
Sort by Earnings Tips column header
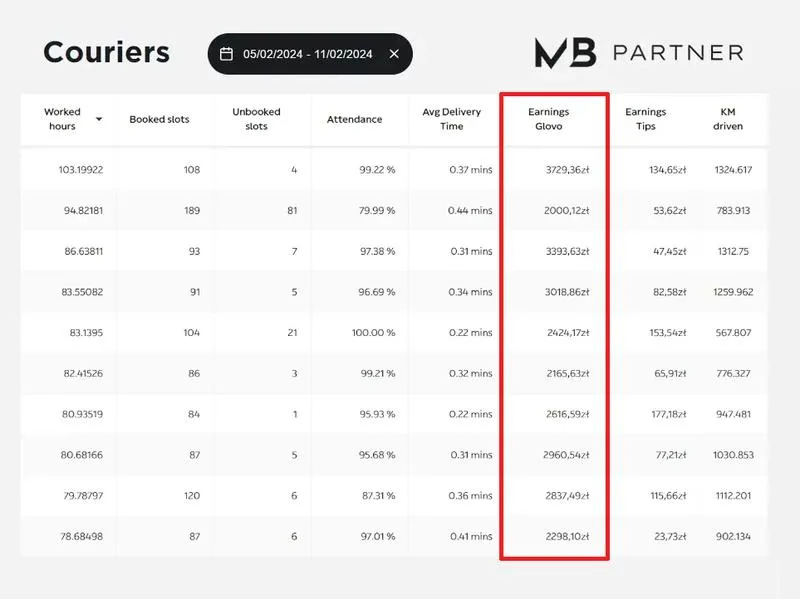click(x=645, y=120)
